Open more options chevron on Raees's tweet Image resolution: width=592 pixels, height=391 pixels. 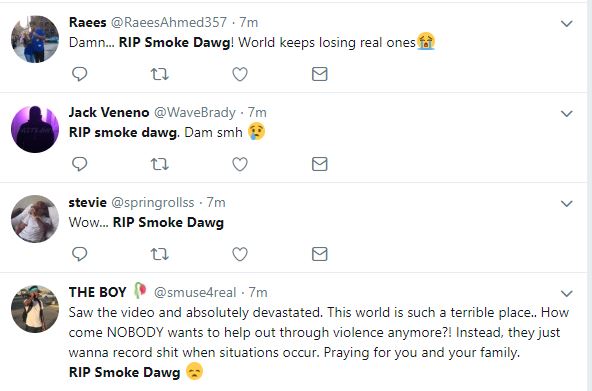pos(567,24)
